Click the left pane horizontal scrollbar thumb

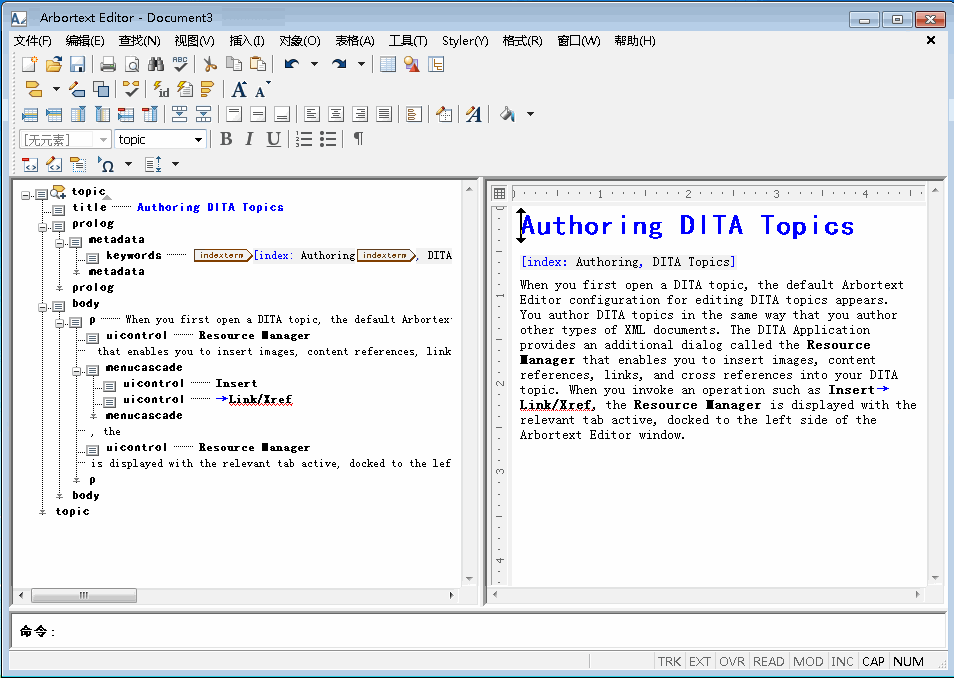pos(84,595)
